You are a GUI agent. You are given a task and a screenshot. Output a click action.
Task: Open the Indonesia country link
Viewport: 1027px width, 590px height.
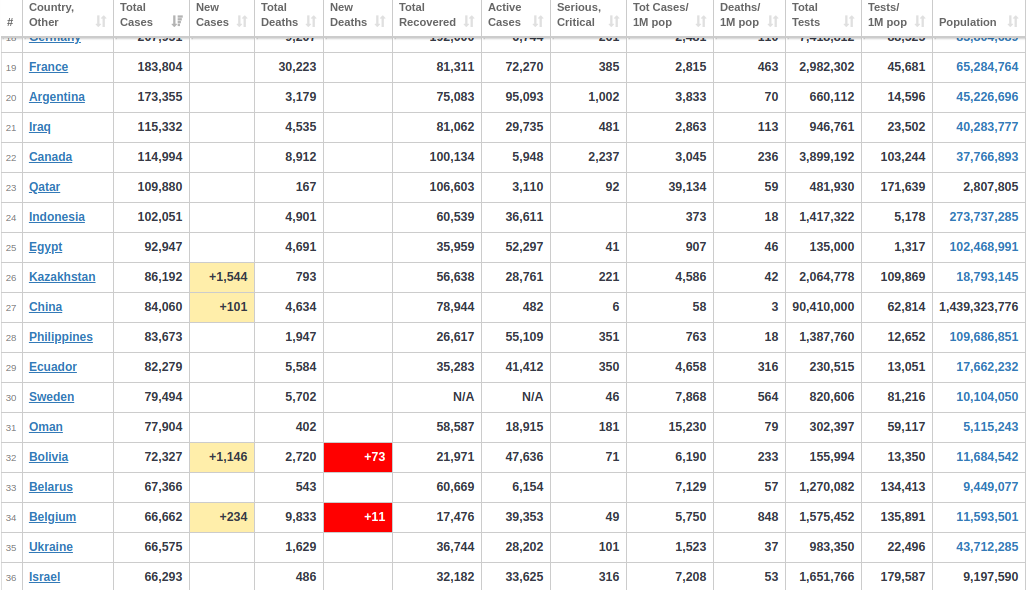(57, 217)
